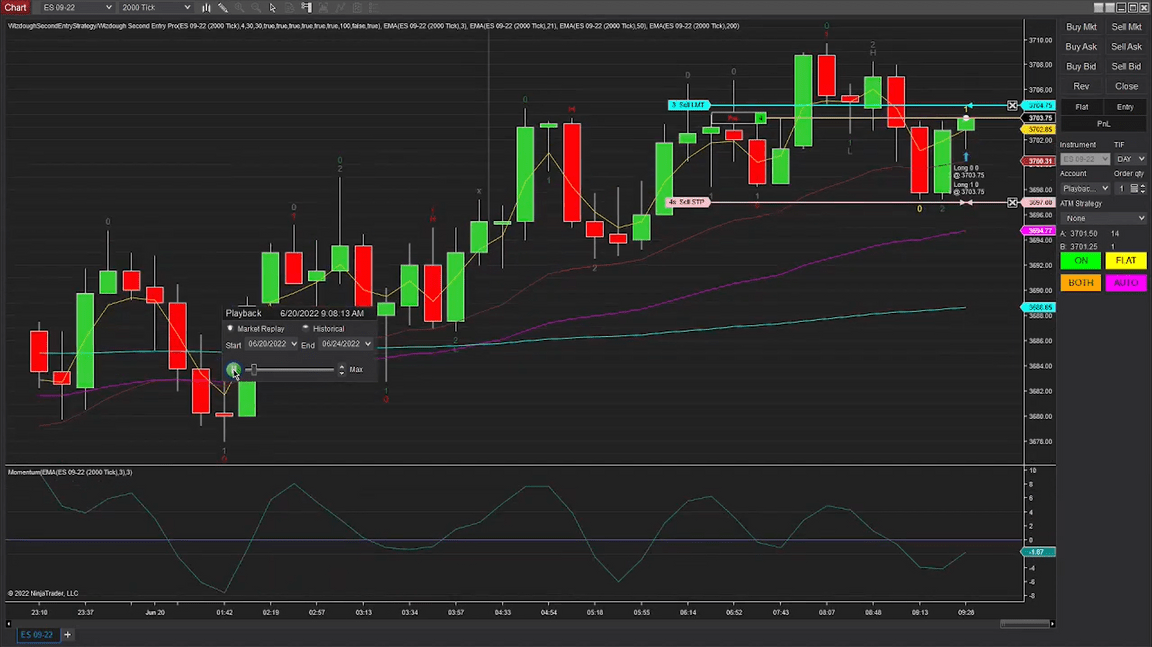
Task: Click the last properties icon in toolbar
Action: pos(374,7)
